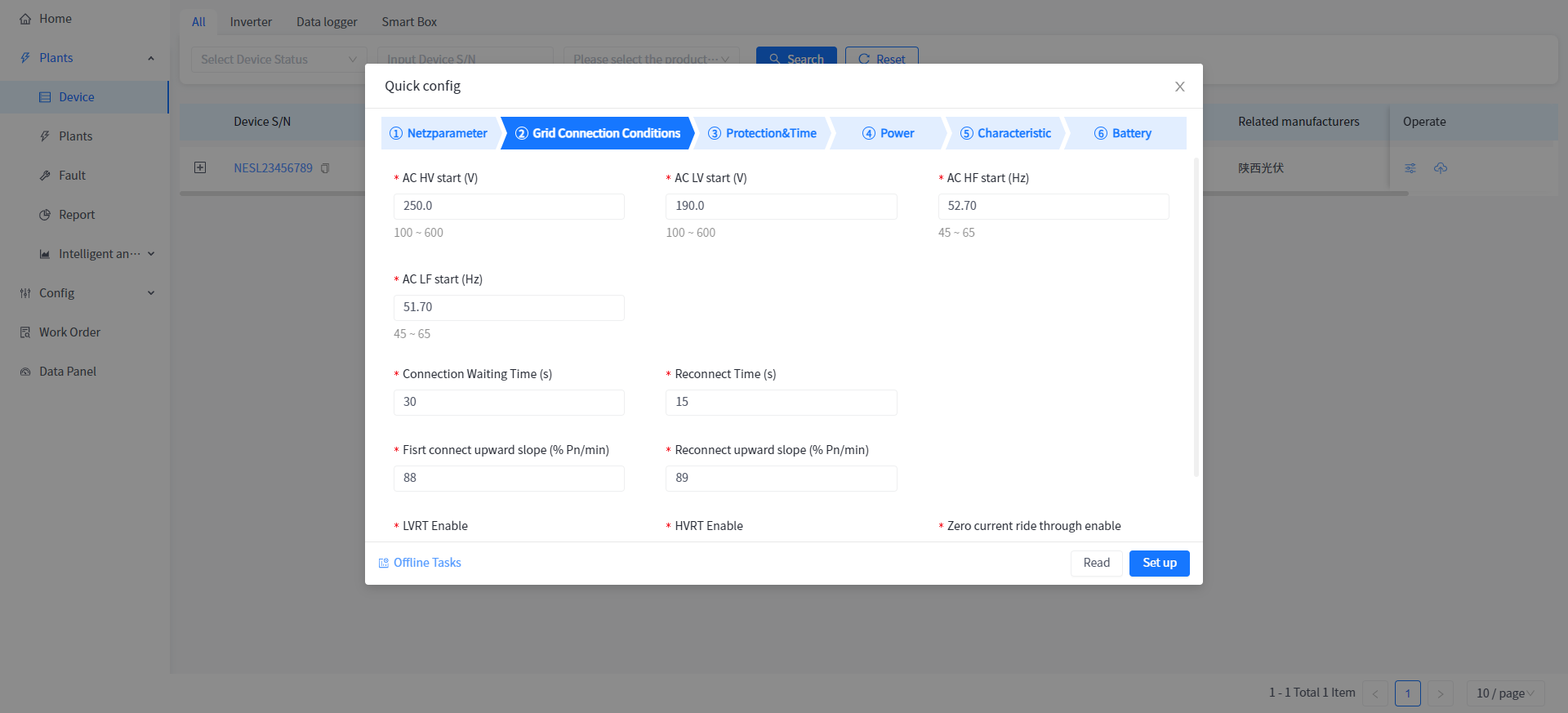The image size is (1568, 713).
Task: Click the cloud upload icon in Operate column
Action: (x=1441, y=168)
